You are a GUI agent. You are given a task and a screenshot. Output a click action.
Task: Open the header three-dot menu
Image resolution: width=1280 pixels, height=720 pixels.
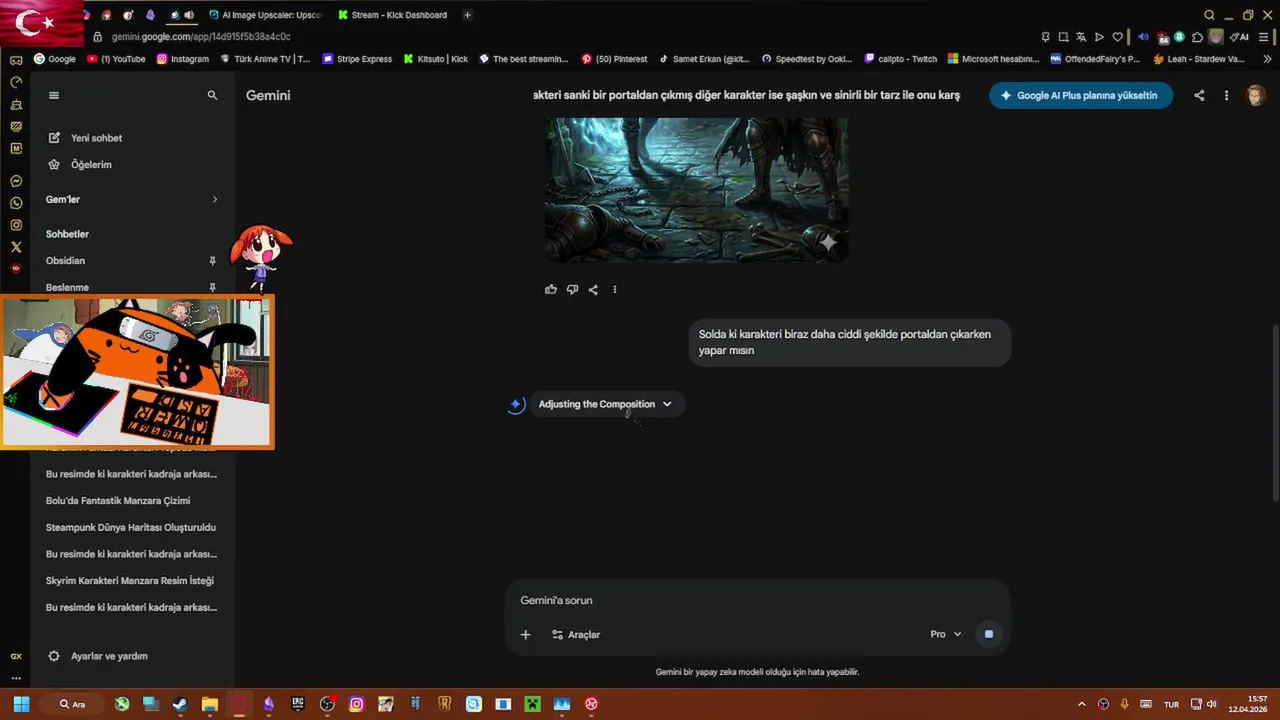click(1226, 95)
